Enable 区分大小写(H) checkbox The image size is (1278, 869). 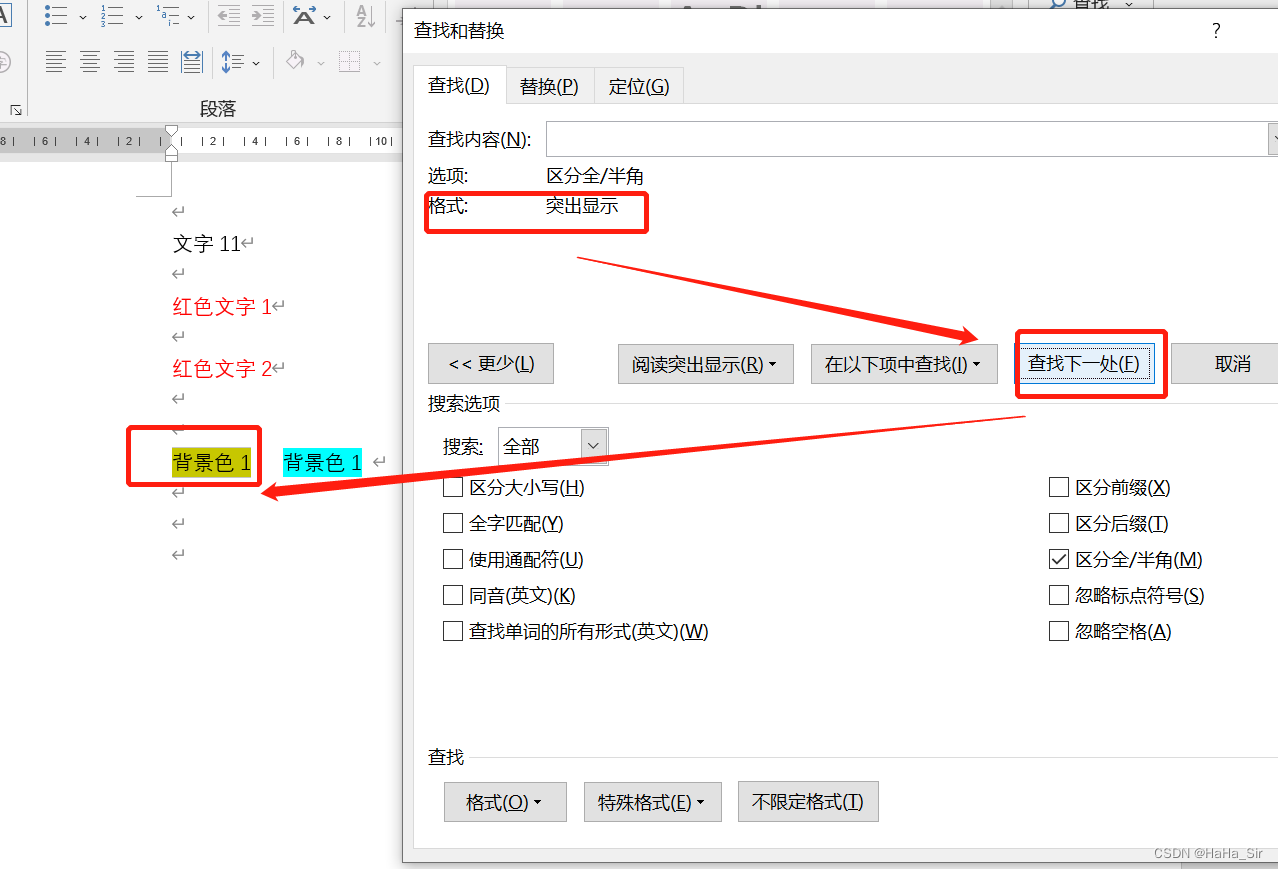(453, 488)
